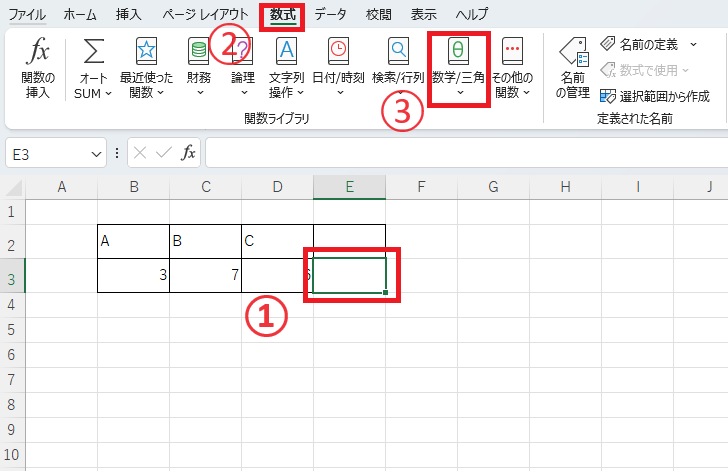Click the Select All corner triangle

[13, 187]
